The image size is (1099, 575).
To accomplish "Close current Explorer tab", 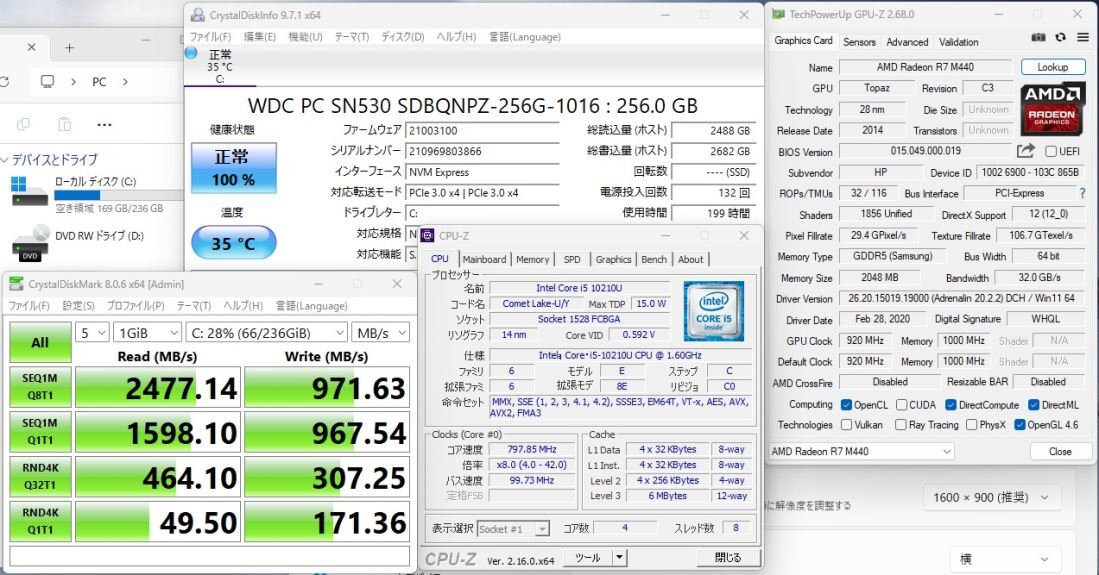I will 32,47.
